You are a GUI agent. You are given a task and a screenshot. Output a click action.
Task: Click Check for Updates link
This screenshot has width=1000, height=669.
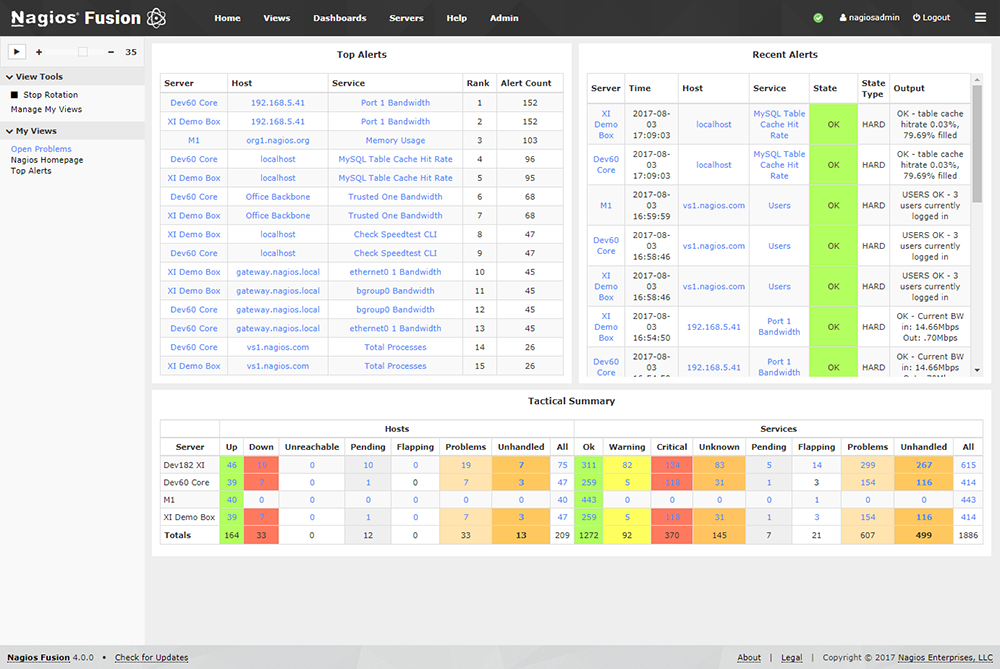pyautogui.click(x=151, y=658)
